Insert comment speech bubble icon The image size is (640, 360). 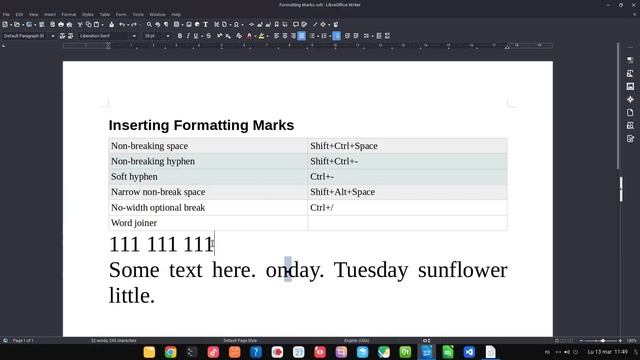click(296, 24)
